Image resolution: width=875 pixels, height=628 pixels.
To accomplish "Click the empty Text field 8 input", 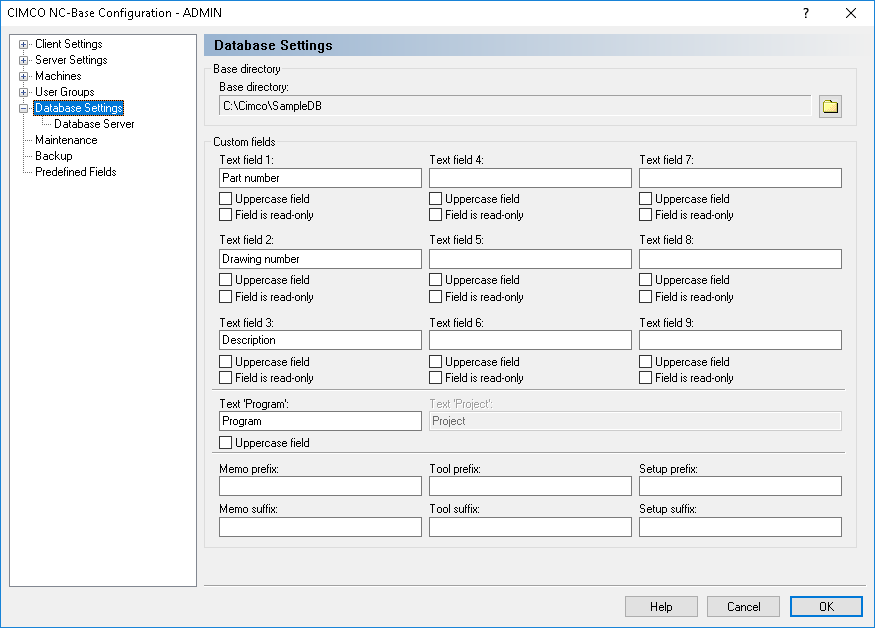I will (740, 259).
